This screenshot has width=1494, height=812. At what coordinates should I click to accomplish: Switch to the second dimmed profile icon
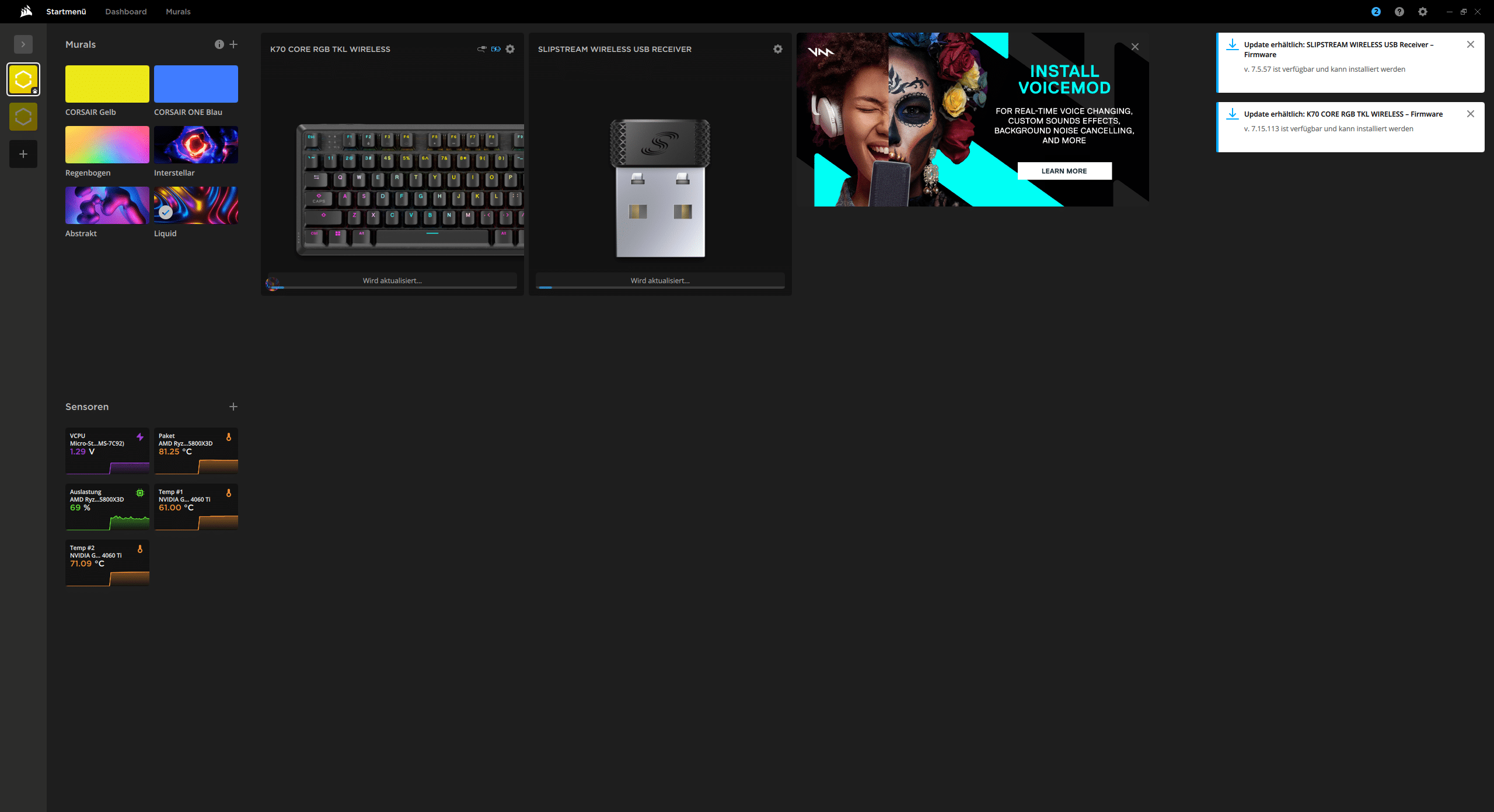[23, 117]
